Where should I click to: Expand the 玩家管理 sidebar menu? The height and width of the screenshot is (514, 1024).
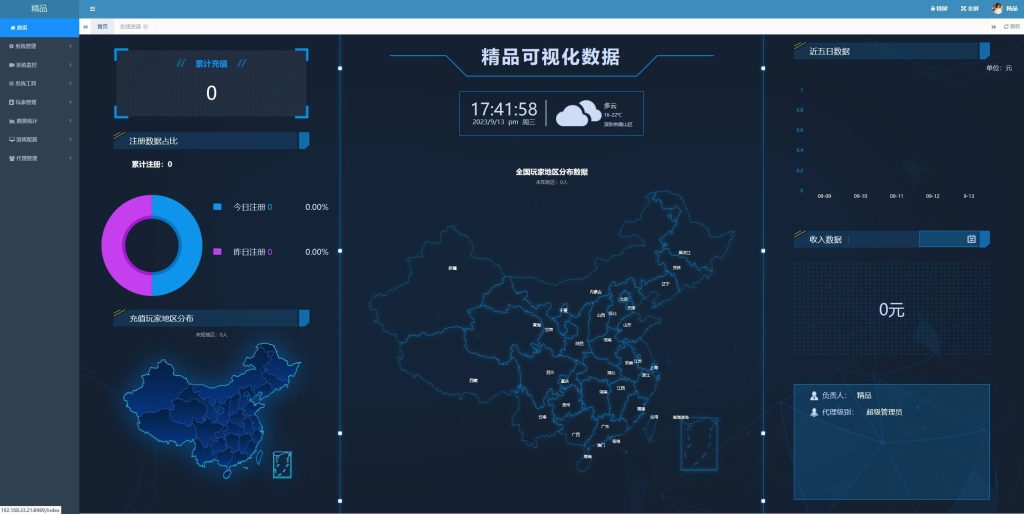click(39, 103)
